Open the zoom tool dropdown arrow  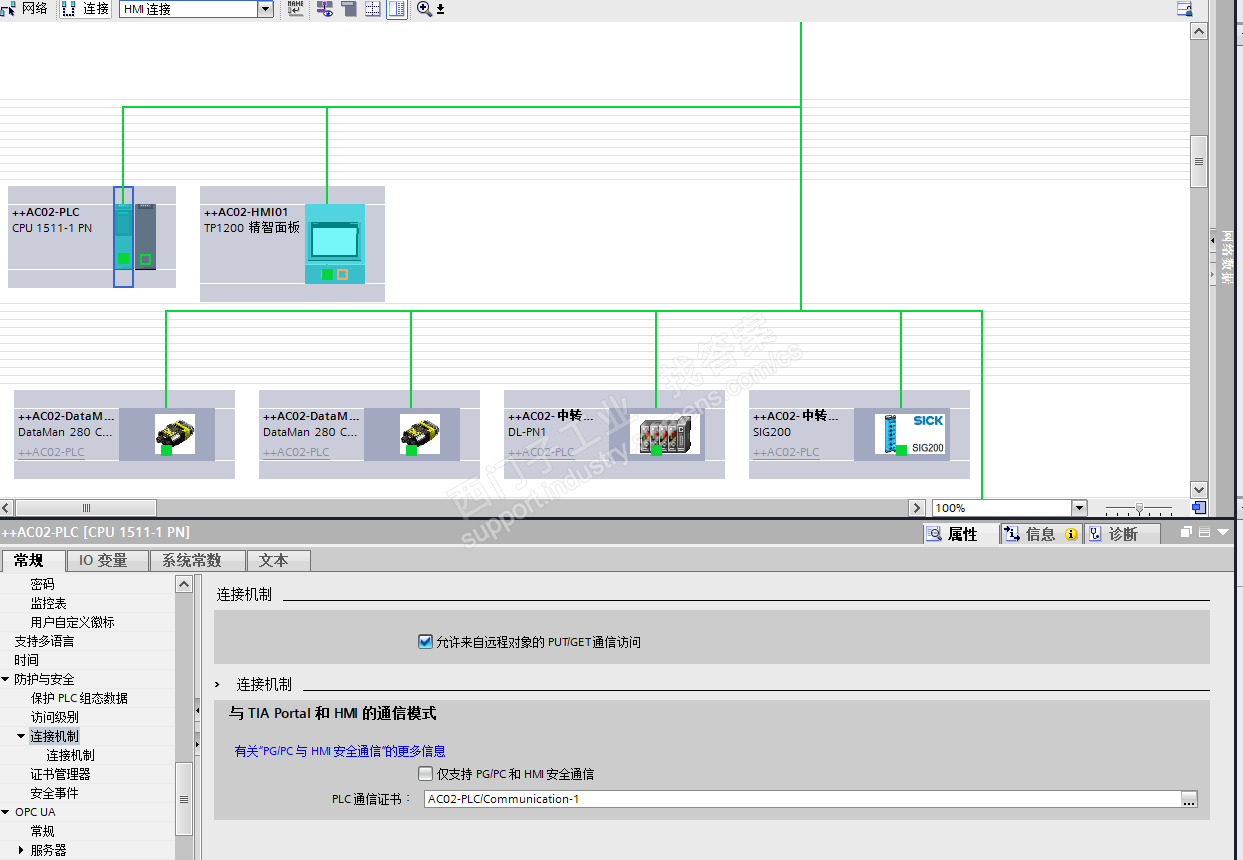tap(440, 9)
